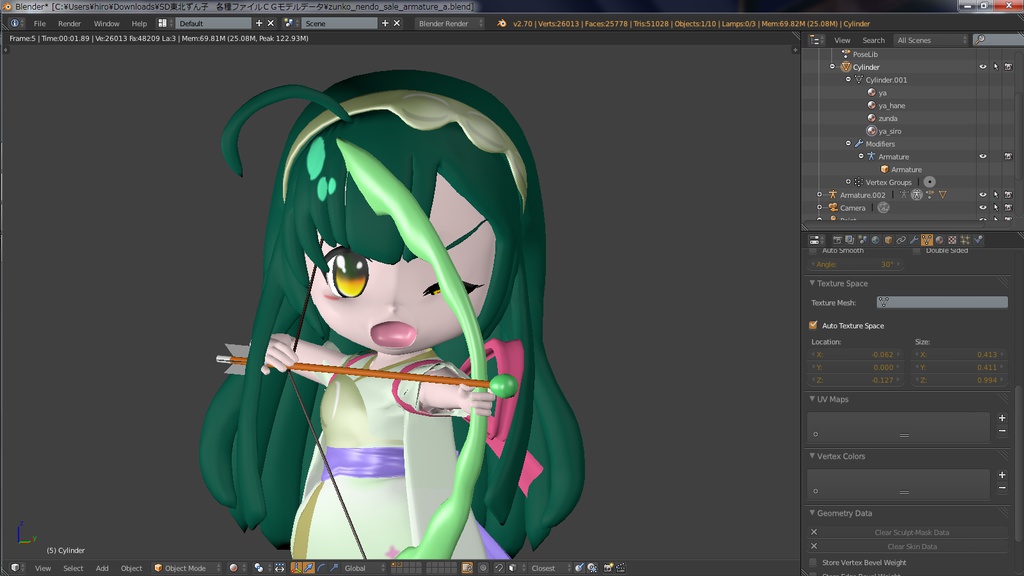Open the Object Constraints tab
Screen dimensions: 1024x576
point(900,239)
